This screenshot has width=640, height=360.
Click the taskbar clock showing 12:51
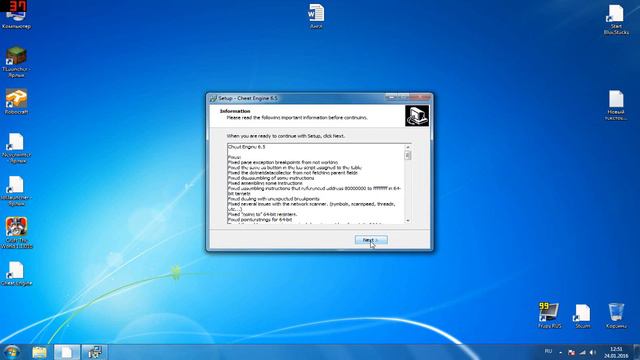tap(616, 352)
